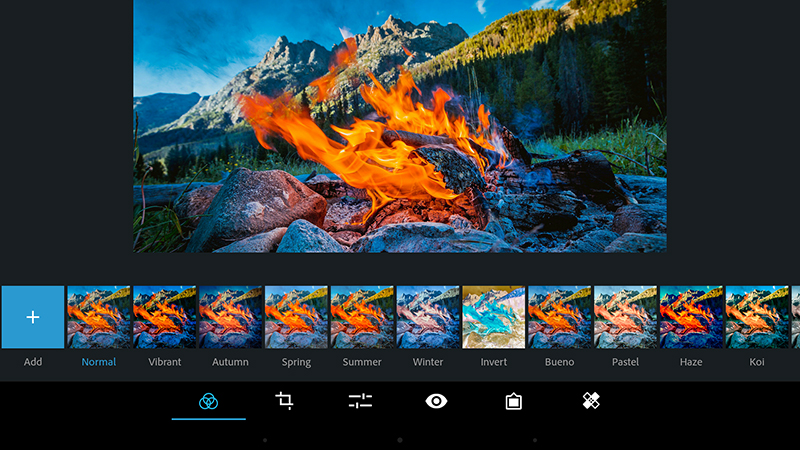
Task: Click the 'Bueno' label text
Action: (560, 362)
